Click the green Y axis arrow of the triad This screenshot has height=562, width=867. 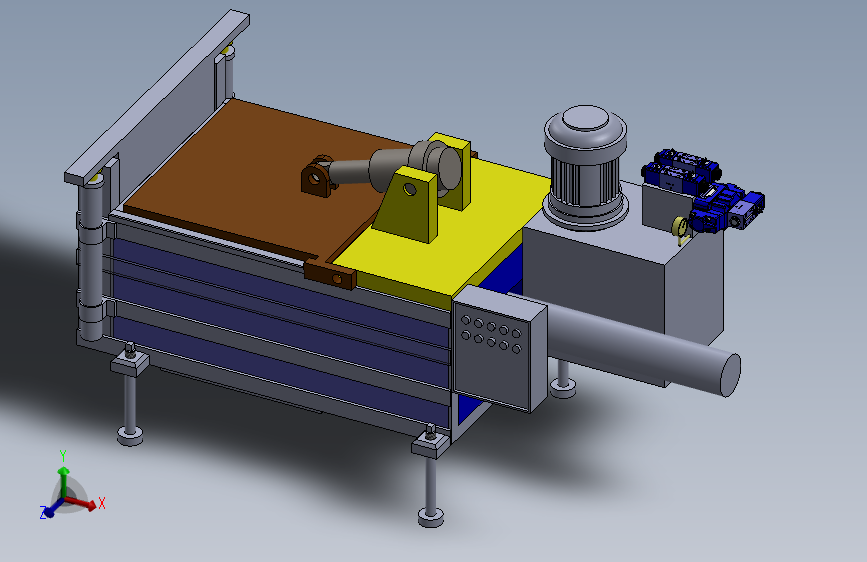coord(64,480)
